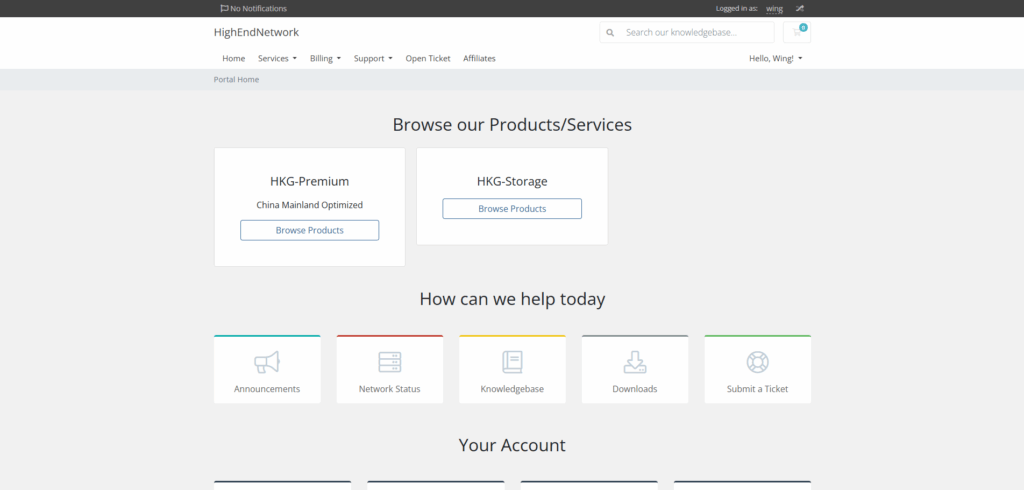Select Open Ticket in the navigation bar
Image resolution: width=1024 pixels, height=490 pixels.
(428, 58)
